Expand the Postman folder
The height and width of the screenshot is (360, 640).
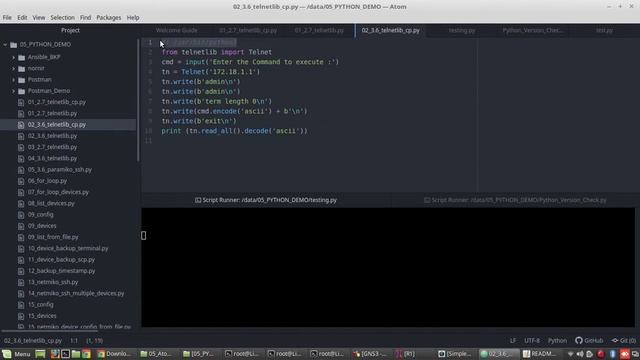[13, 80]
